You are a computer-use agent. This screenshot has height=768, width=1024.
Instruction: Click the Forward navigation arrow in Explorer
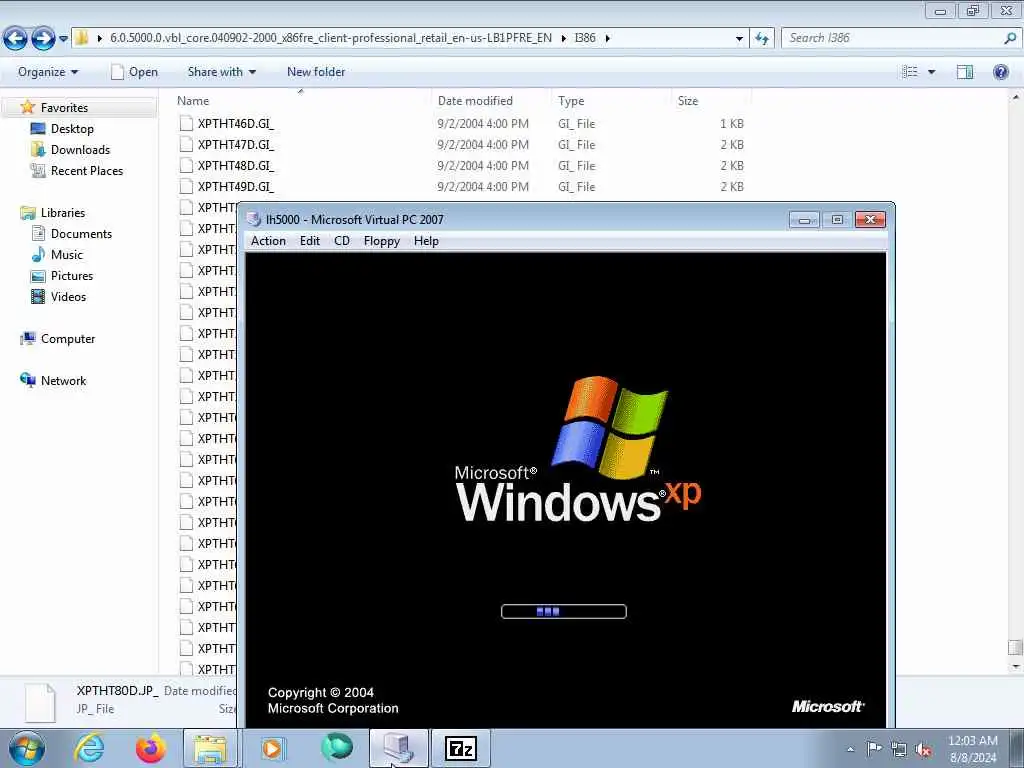[x=43, y=39]
